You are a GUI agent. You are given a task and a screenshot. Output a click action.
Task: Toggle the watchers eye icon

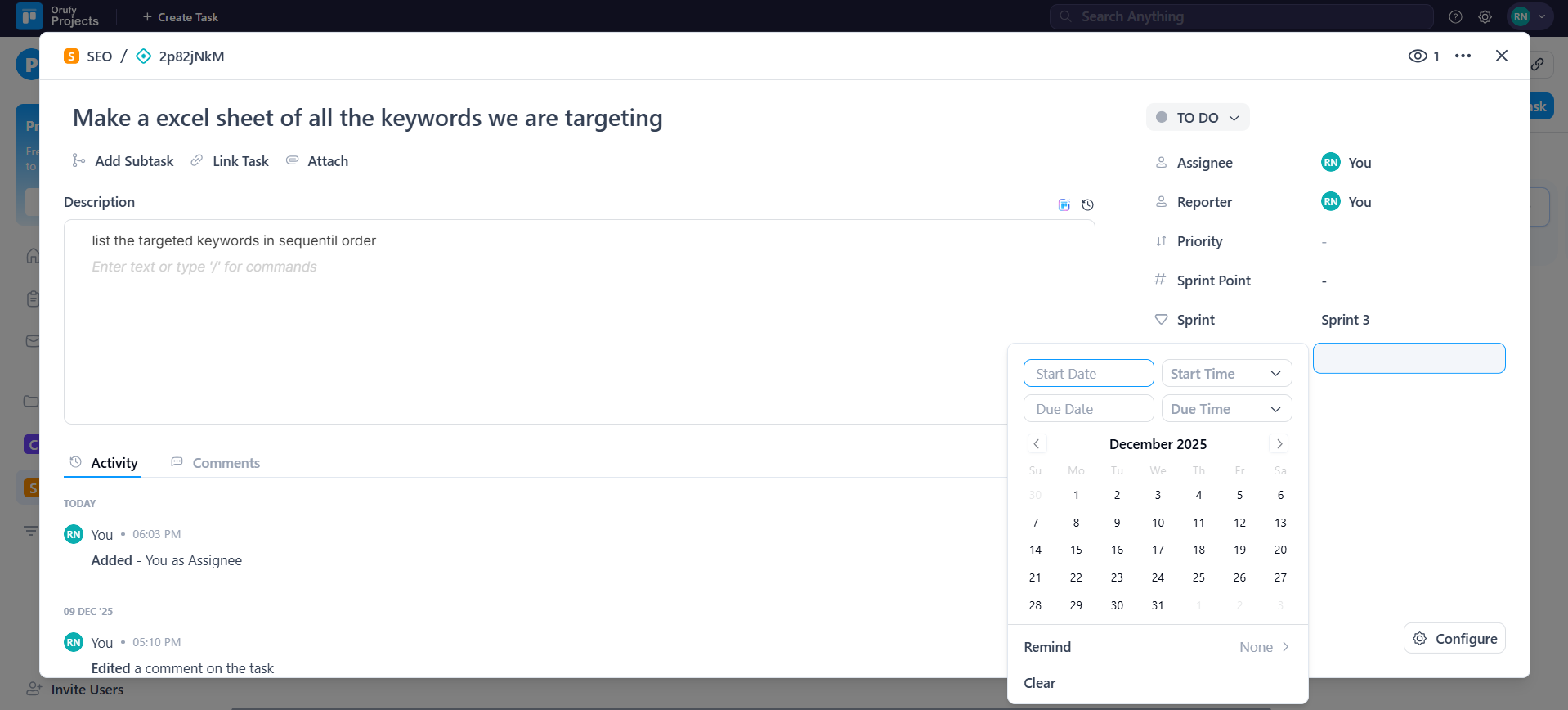1418,56
